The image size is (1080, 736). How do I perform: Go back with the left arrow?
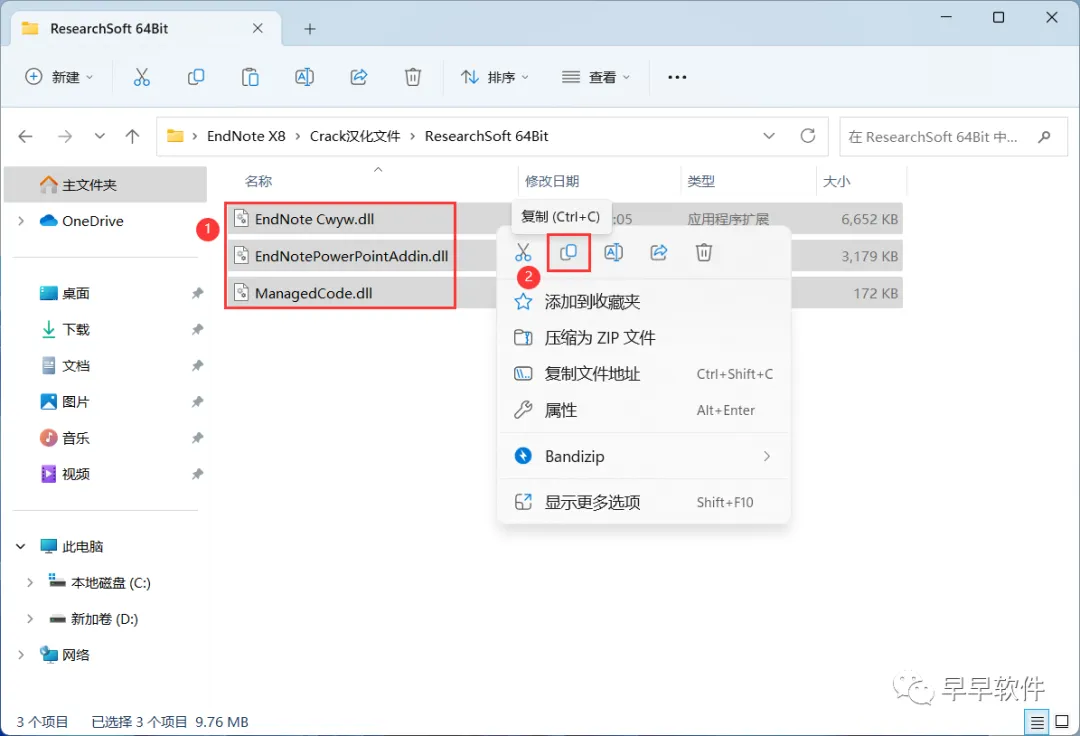(25, 136)
